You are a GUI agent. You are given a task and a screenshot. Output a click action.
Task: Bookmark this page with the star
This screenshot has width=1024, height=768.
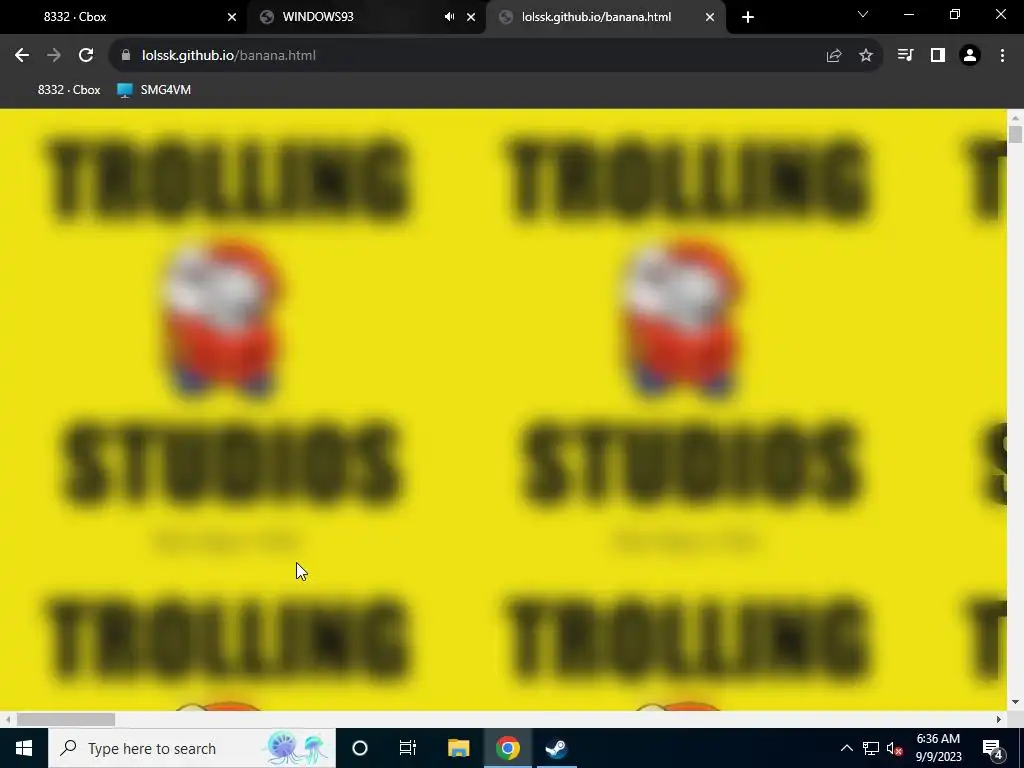click(866, 56)
